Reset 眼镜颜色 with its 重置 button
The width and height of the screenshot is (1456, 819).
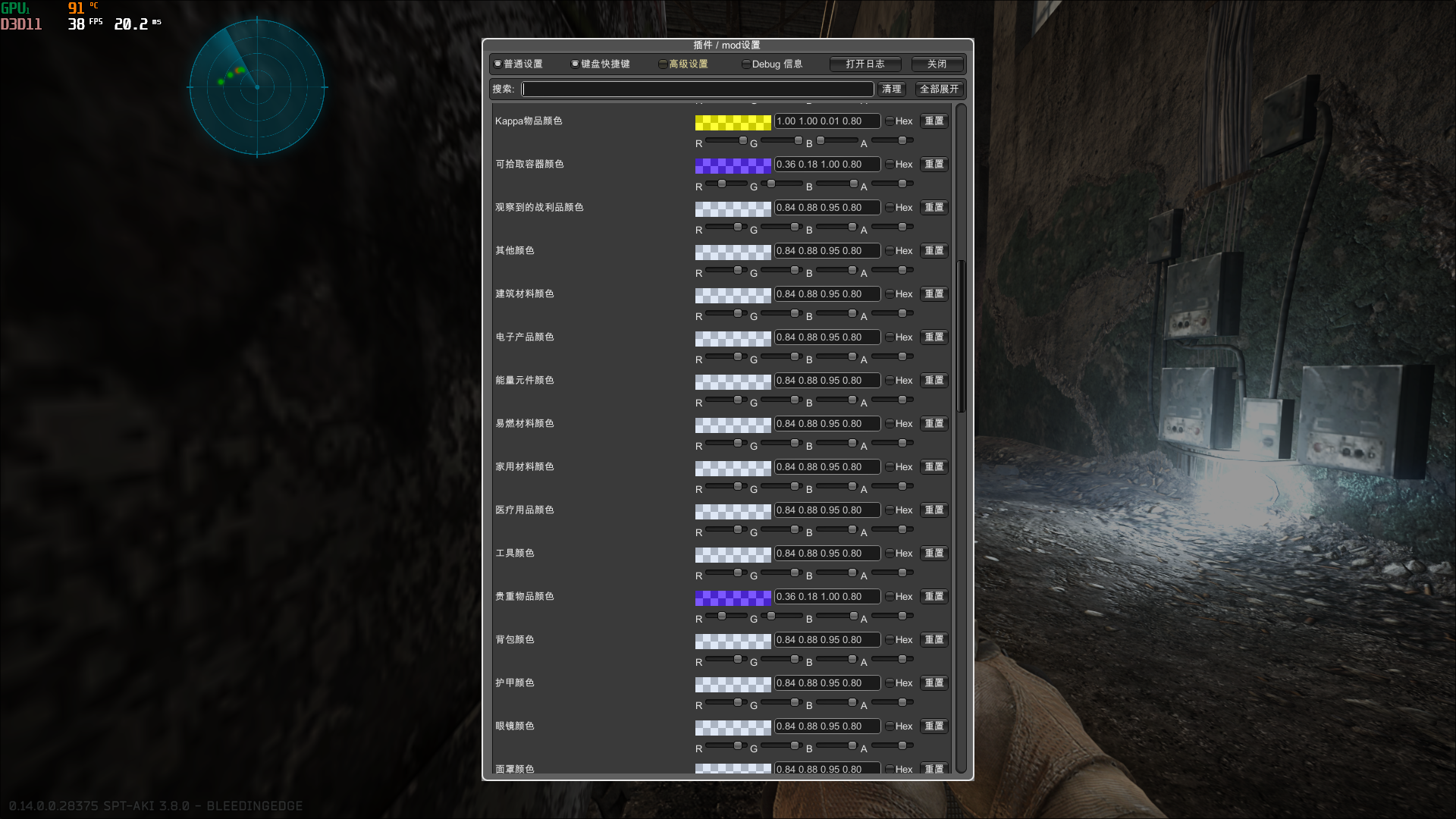(934, 726)
